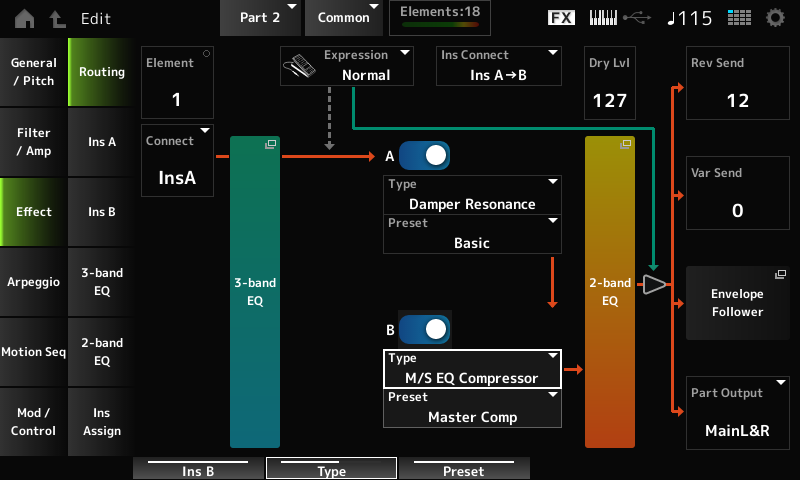
Task: Open the FX overview icon
Action: [x=562, y=18]
